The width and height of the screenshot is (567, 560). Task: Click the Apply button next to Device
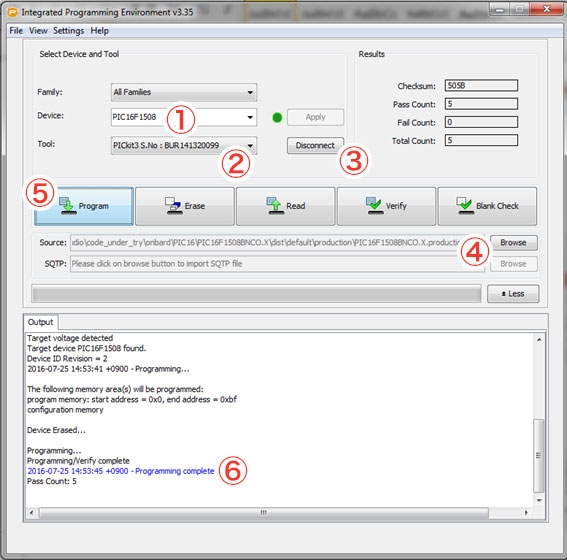click(x=315, y=117)
